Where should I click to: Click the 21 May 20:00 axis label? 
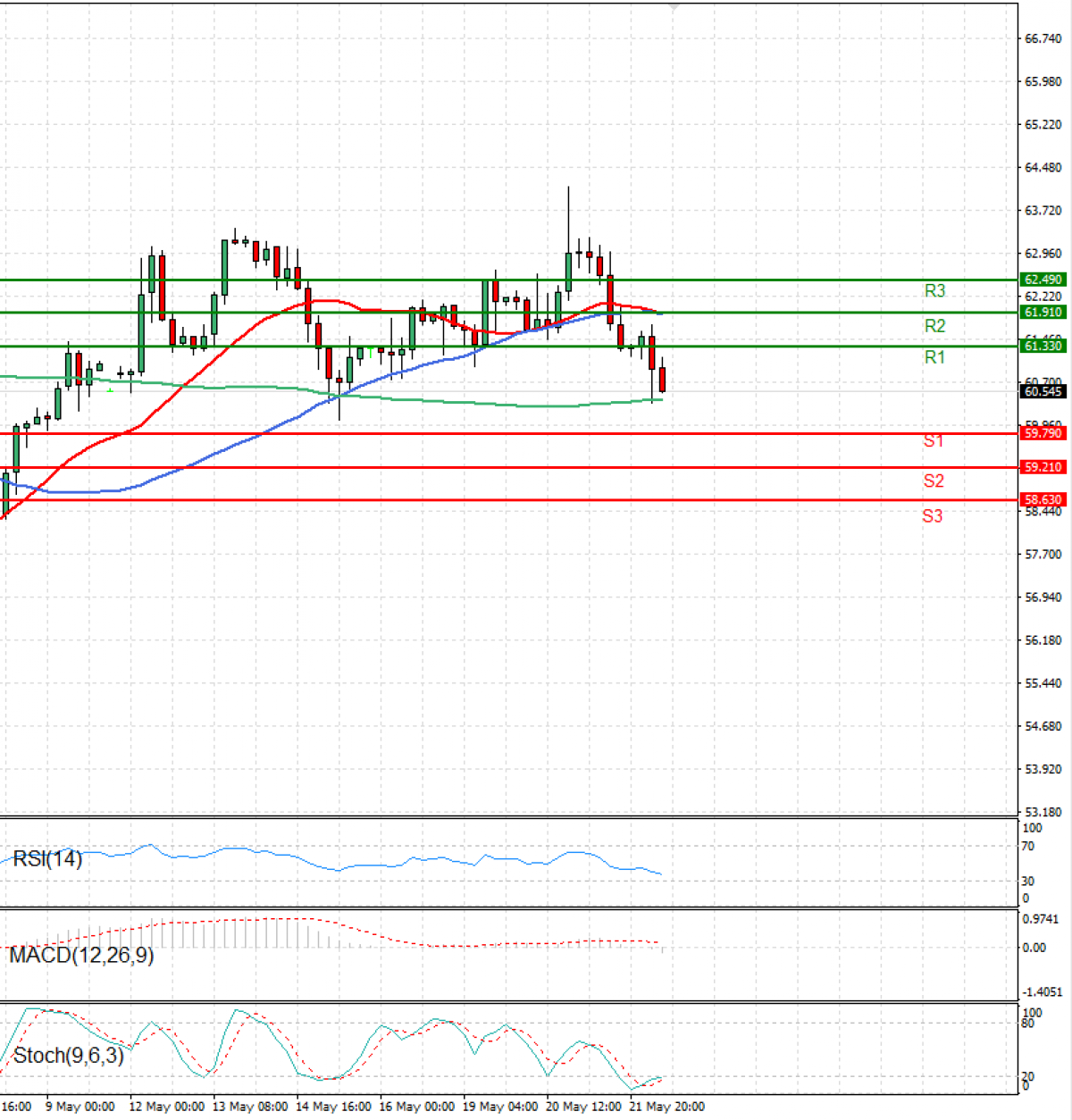point(666,1106)
